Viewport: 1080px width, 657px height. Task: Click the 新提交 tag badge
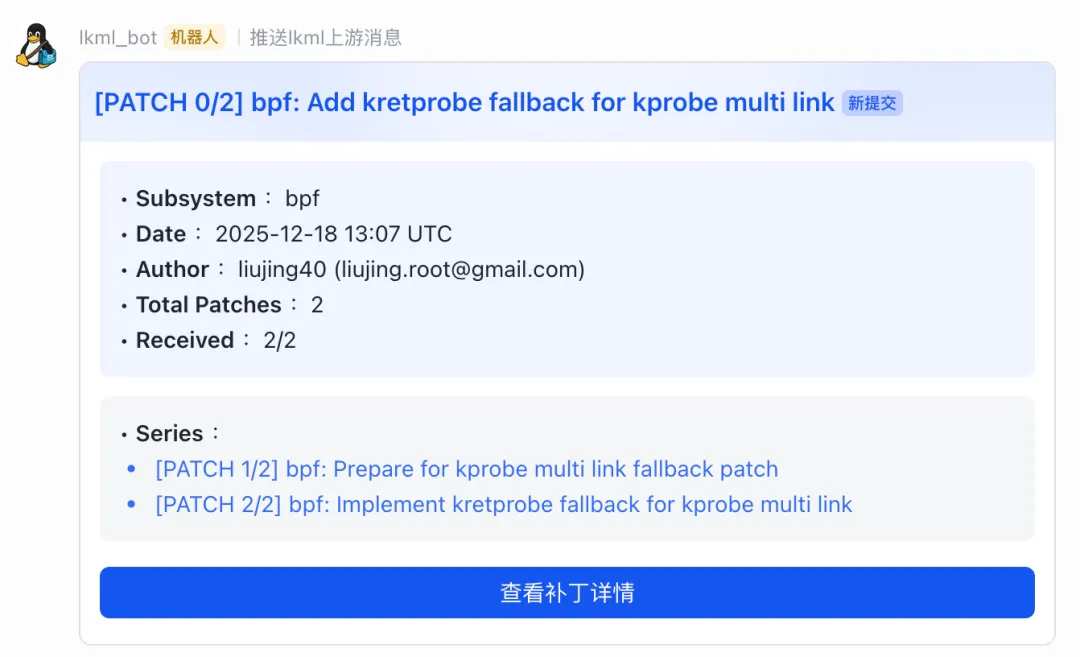pyautogui.click(x=872, y=103)
